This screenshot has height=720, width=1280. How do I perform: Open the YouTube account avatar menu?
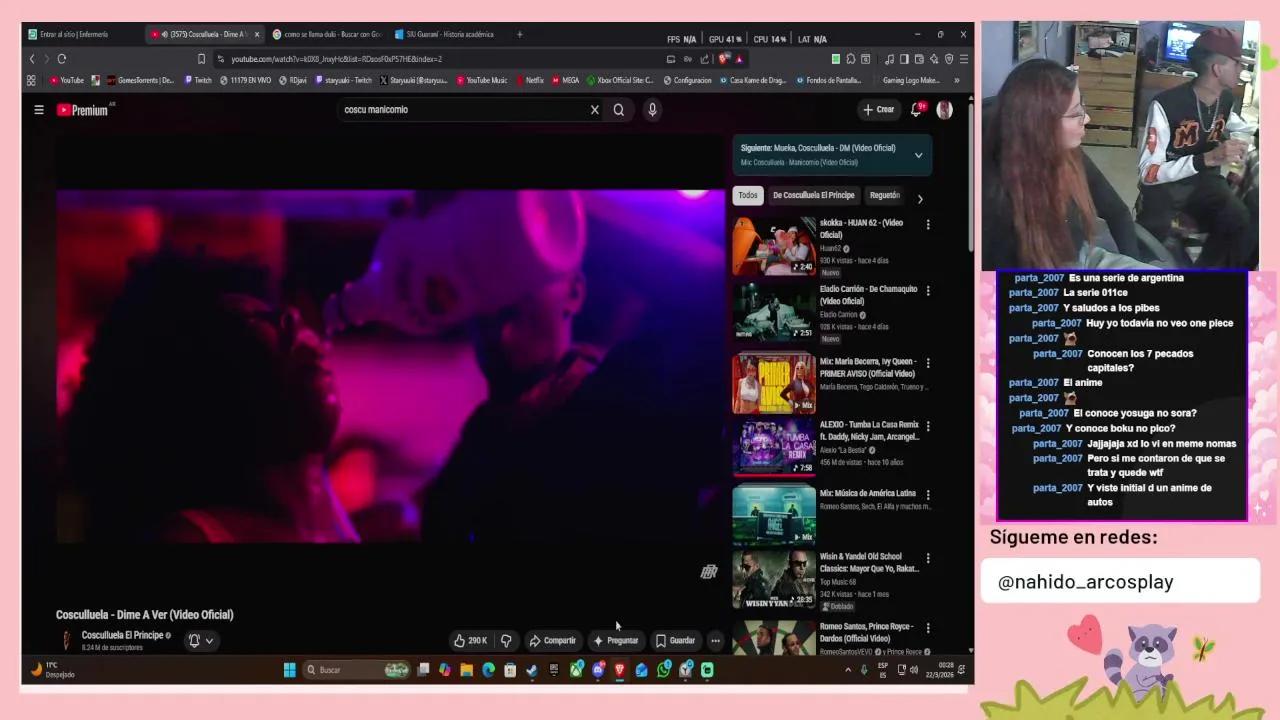(944, 110)
